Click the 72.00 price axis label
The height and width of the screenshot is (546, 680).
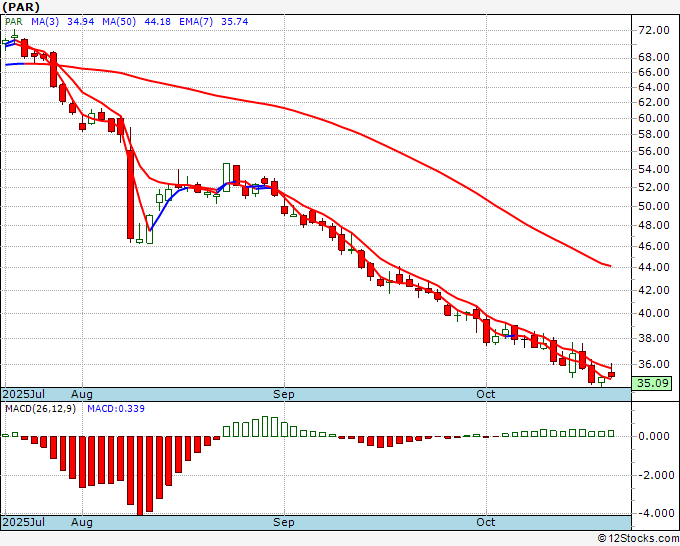[x=654, y=31]
